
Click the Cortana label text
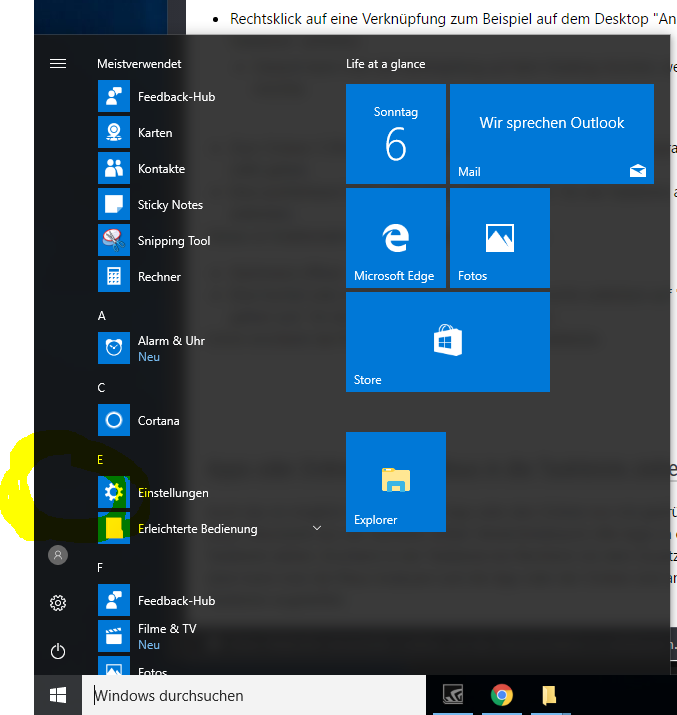159,421
